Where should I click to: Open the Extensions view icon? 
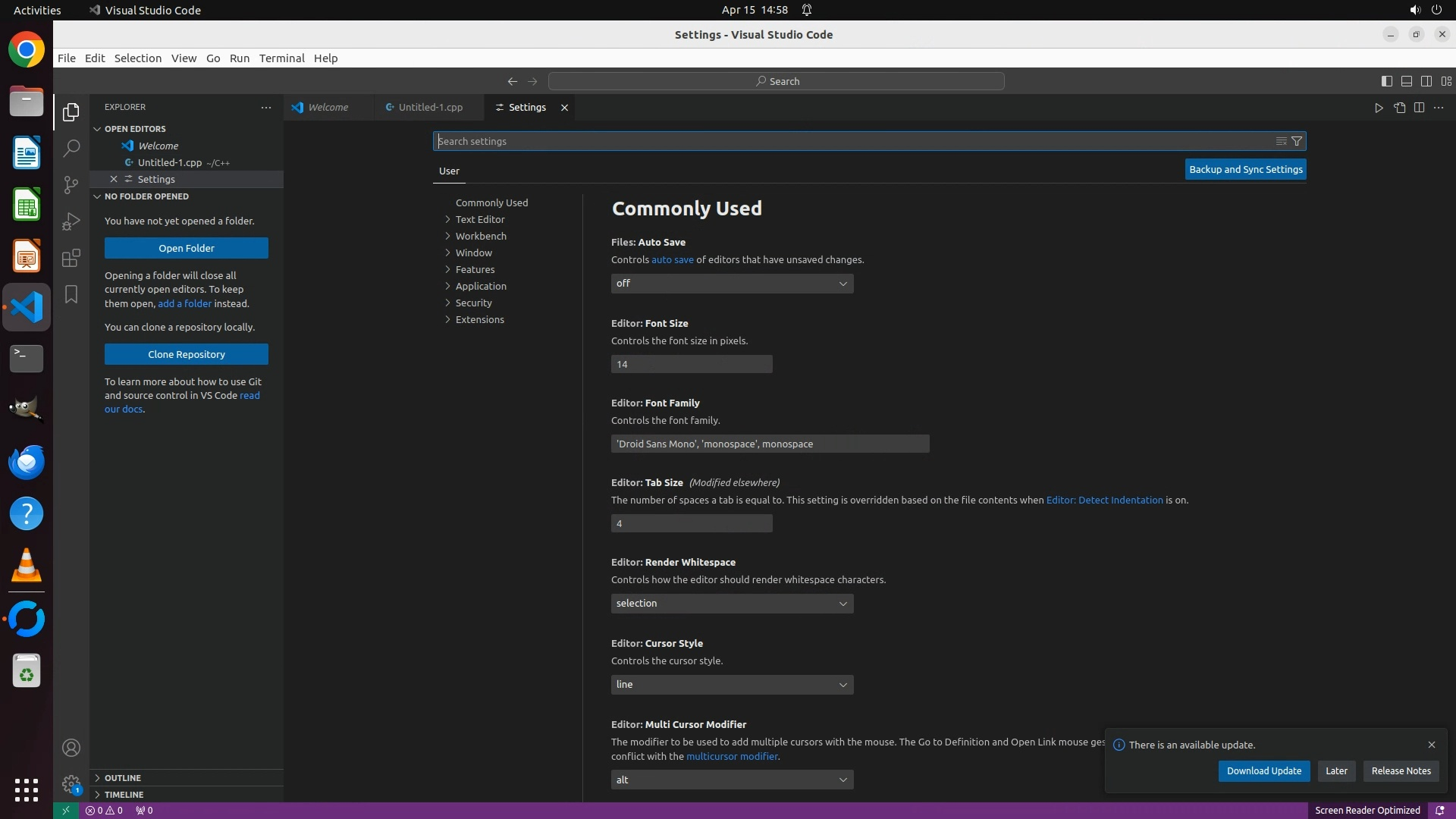point(71,258)
